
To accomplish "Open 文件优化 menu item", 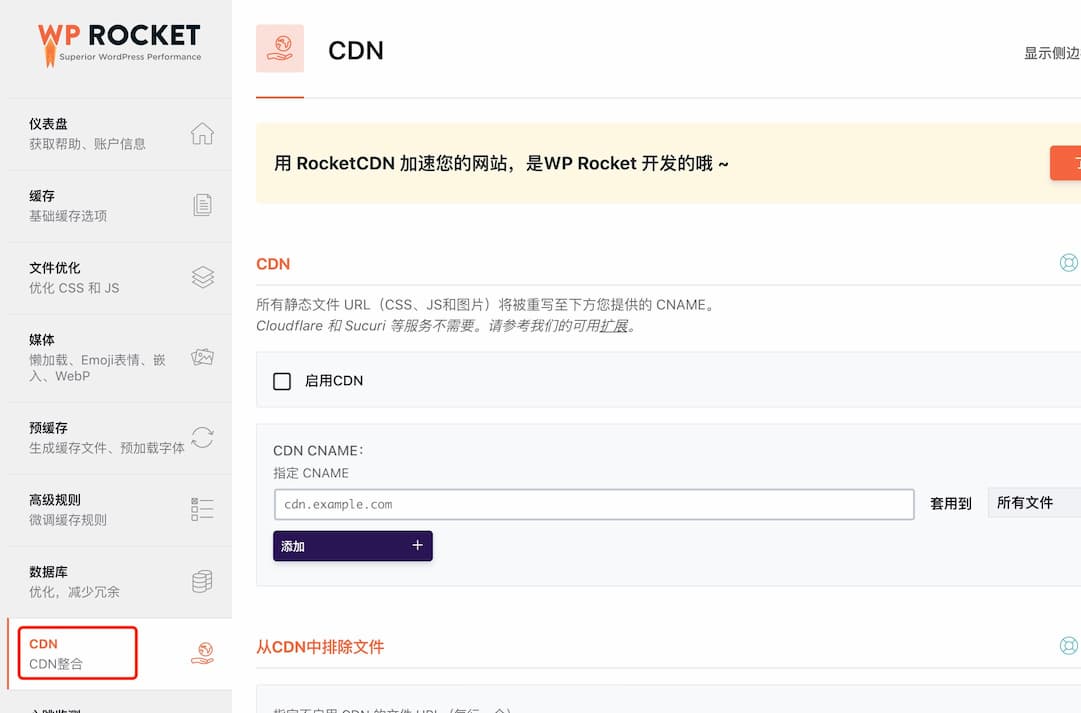I will coord(120,278).
